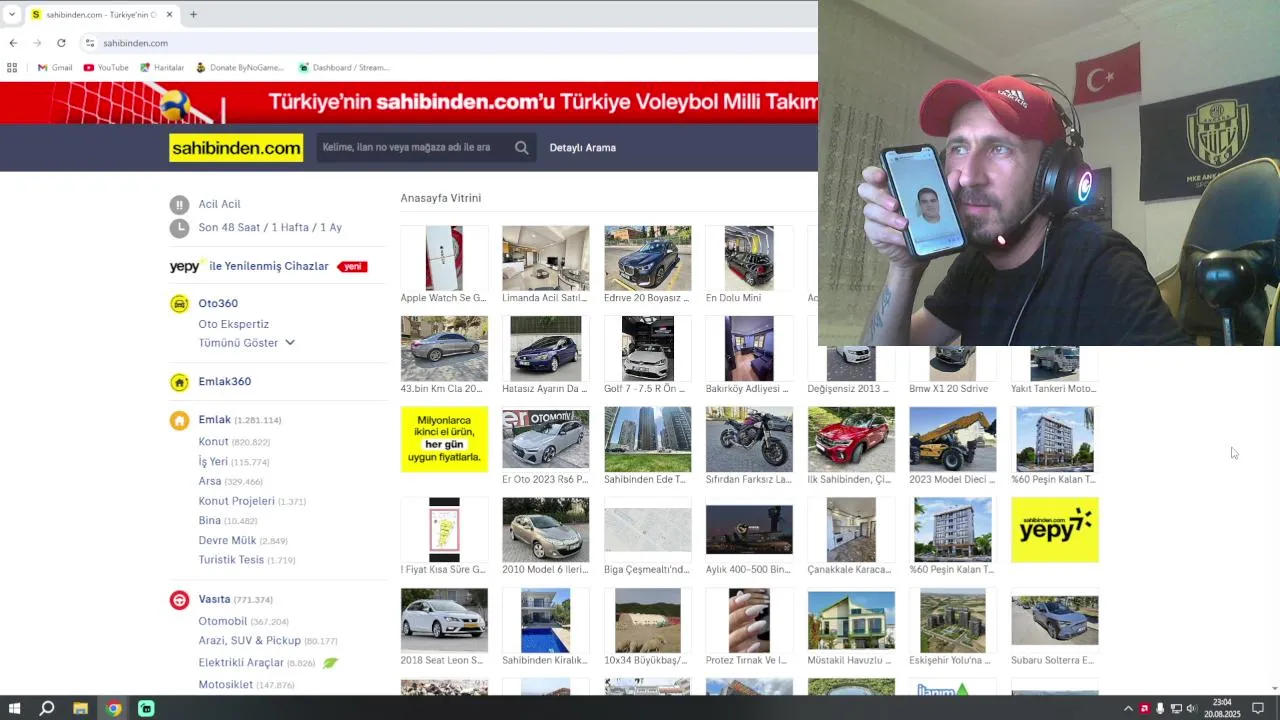Open the Turistik Tesis subcategory
The image size is (1280, 720).
pos(231,560)
